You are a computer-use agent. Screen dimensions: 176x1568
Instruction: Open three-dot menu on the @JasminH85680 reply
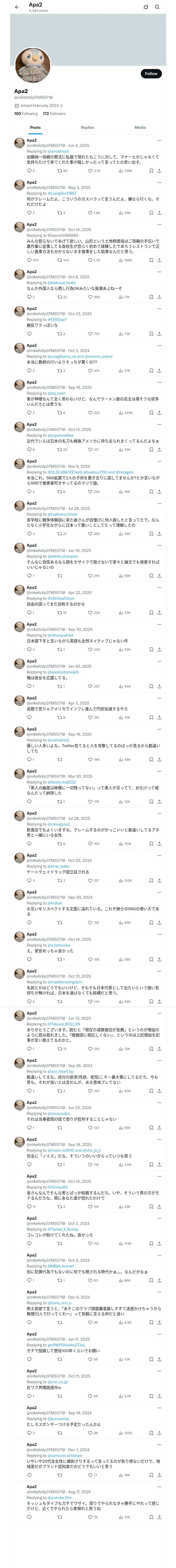(159, 224)
